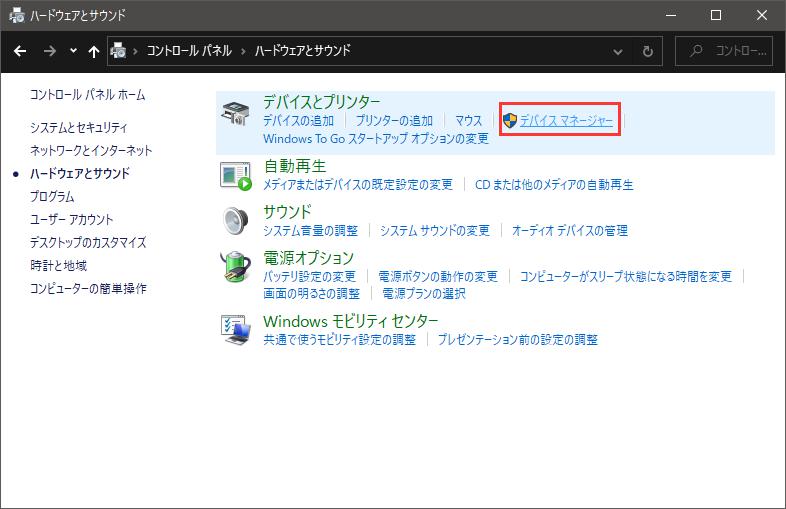Open ユーザー アカウント in sidebar

[x=72, y=220]
